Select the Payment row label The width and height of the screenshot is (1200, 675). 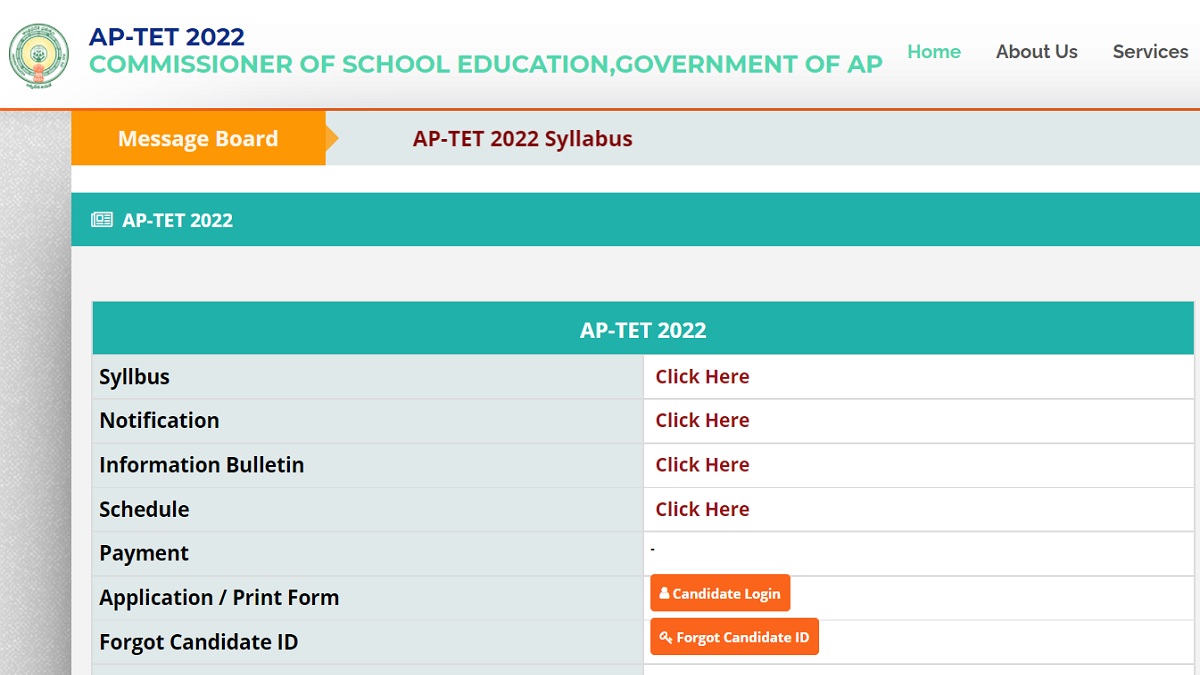tap(144, 553)
